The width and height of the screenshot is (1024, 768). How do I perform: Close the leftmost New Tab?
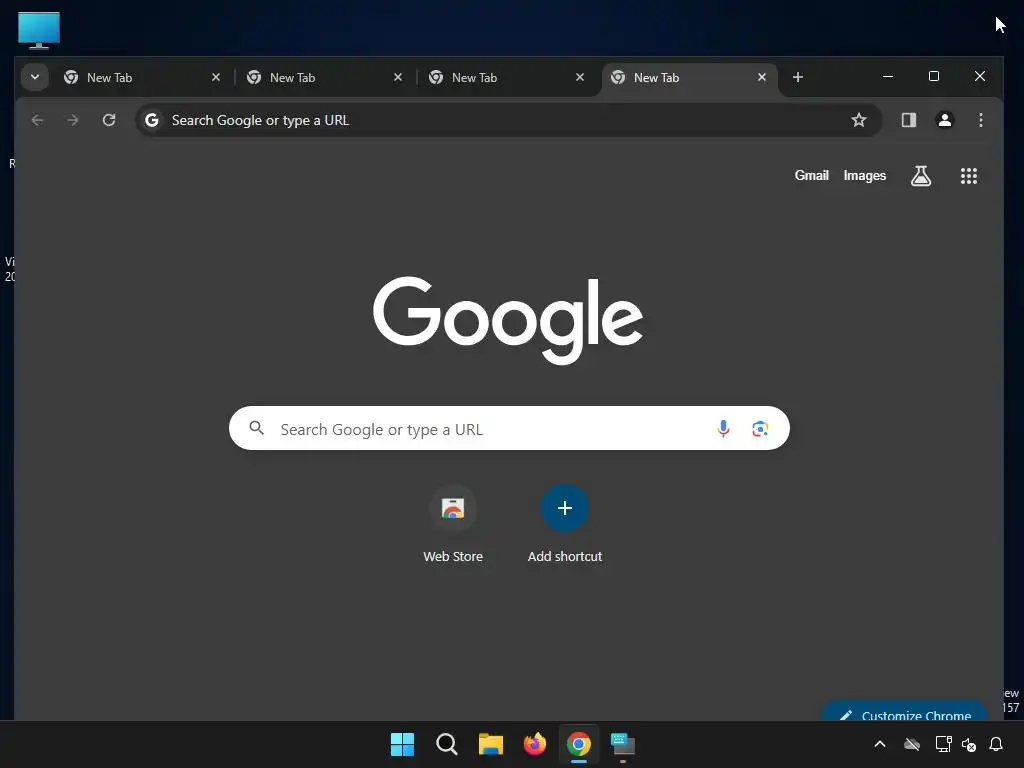tap(216, 77)
